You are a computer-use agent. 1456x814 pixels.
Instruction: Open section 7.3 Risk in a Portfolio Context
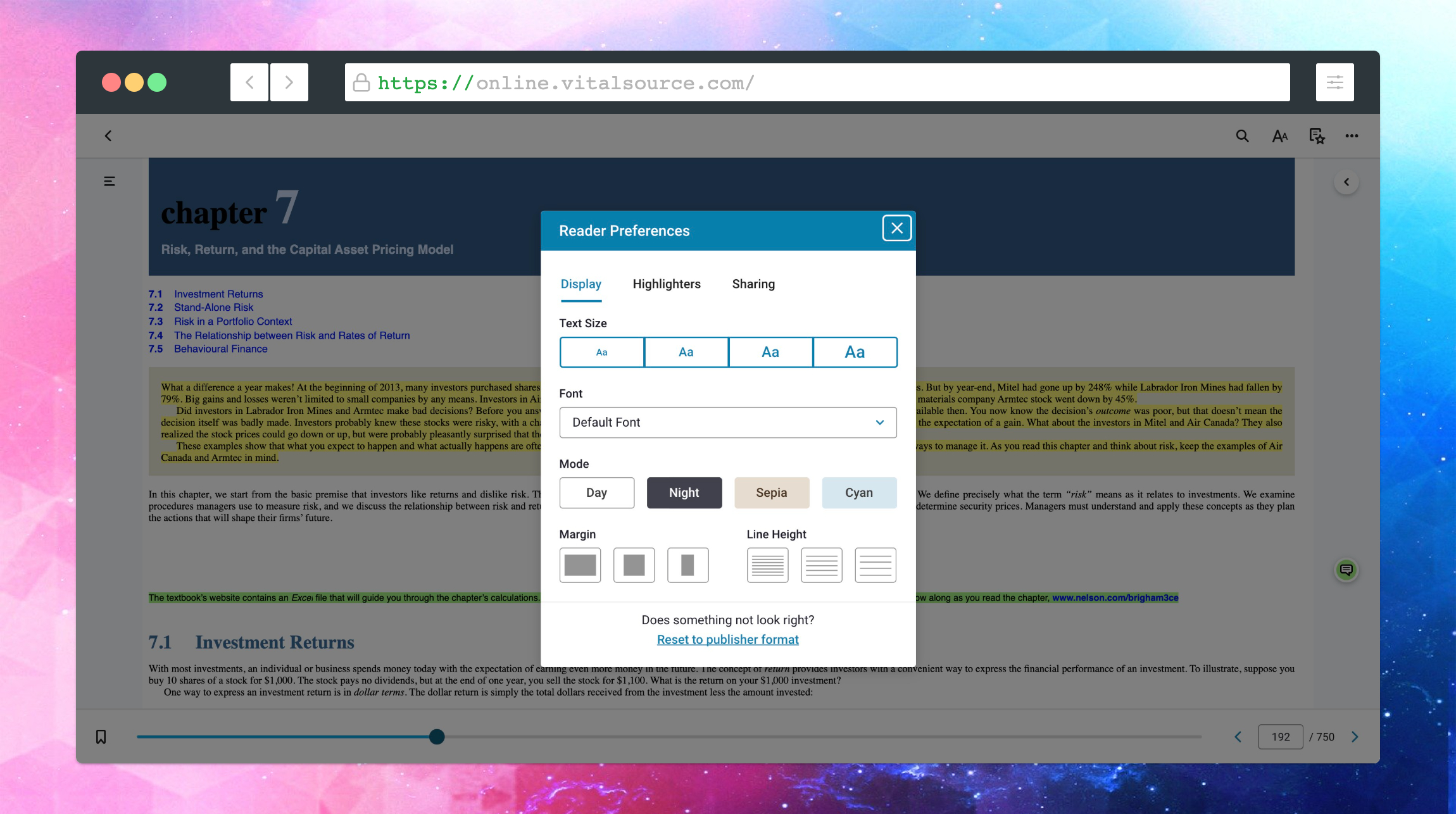[x=232, y=321]
